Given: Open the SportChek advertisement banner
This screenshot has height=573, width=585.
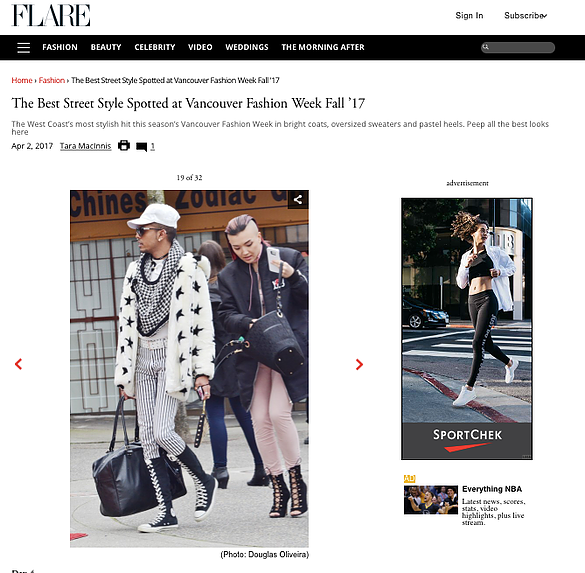Looking at the screenshot, I should [467, 329].
